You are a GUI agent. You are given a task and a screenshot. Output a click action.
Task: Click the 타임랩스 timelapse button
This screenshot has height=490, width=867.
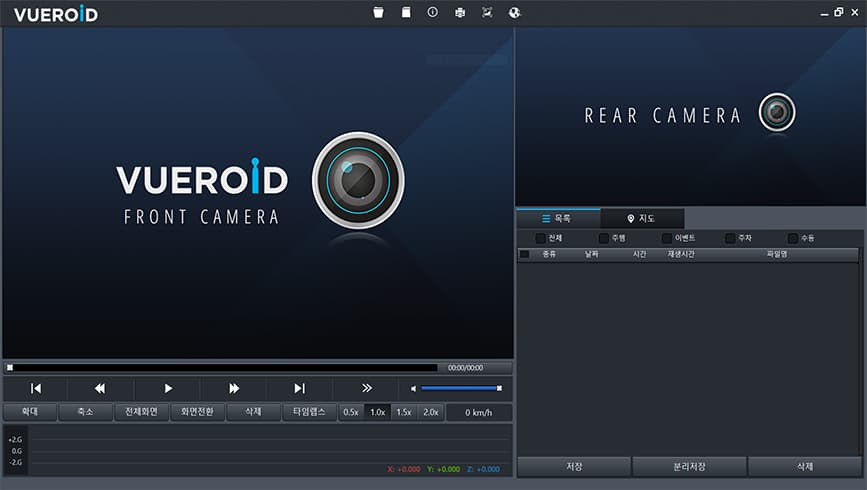click(309, 412)
